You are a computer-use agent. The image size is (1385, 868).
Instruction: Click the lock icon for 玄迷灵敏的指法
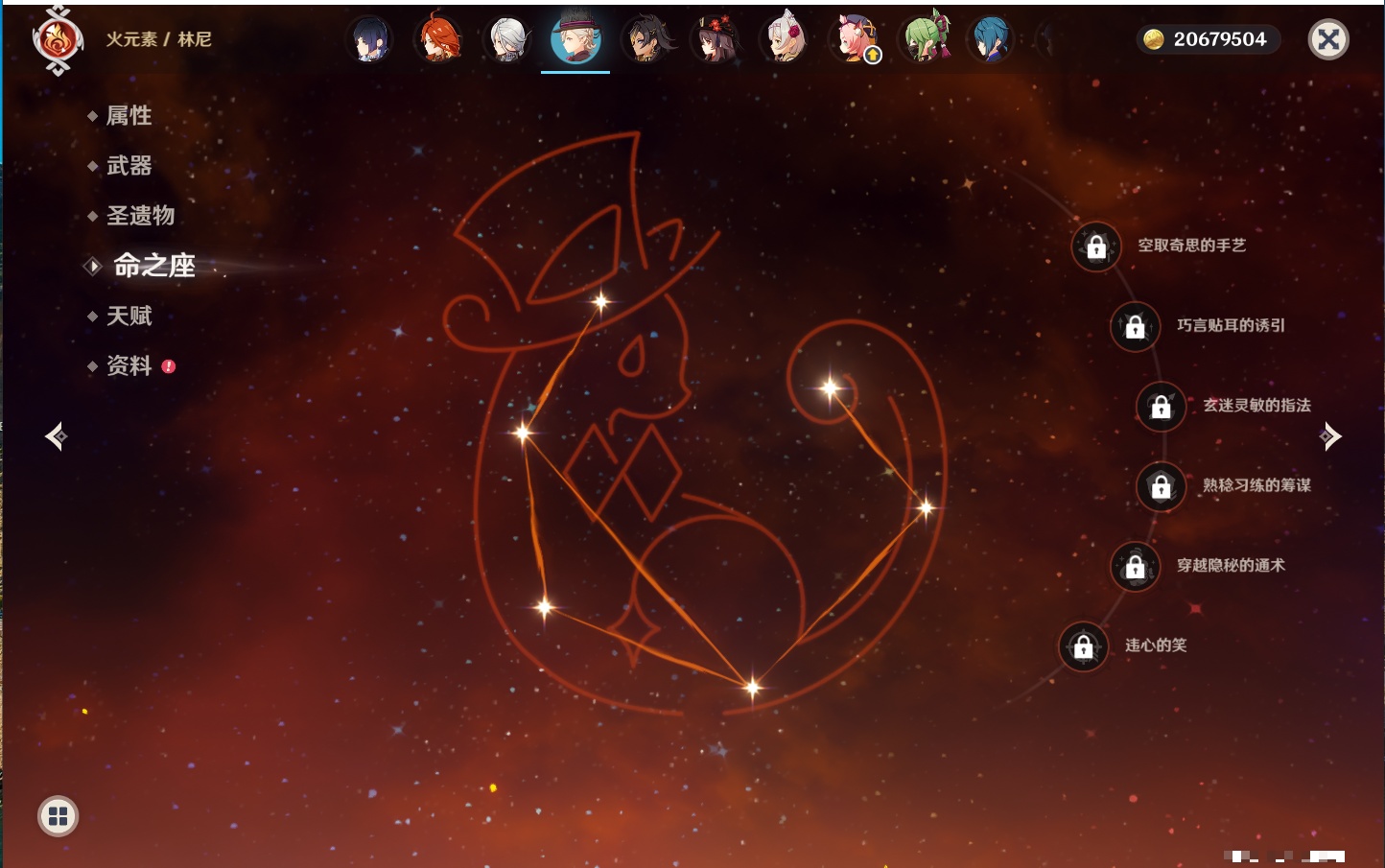point(1162,407)
